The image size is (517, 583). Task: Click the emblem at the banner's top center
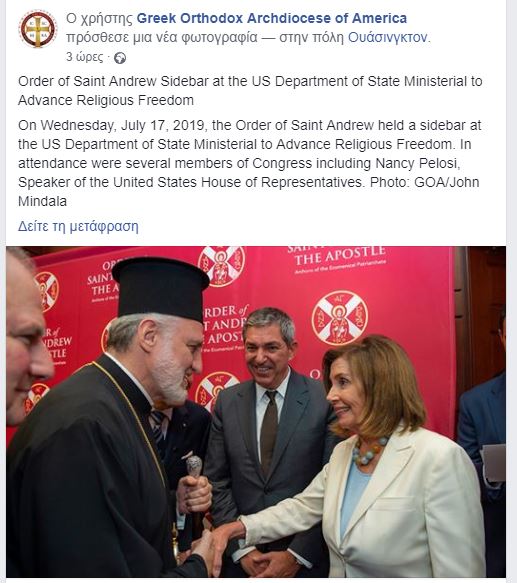coord(222,265)
